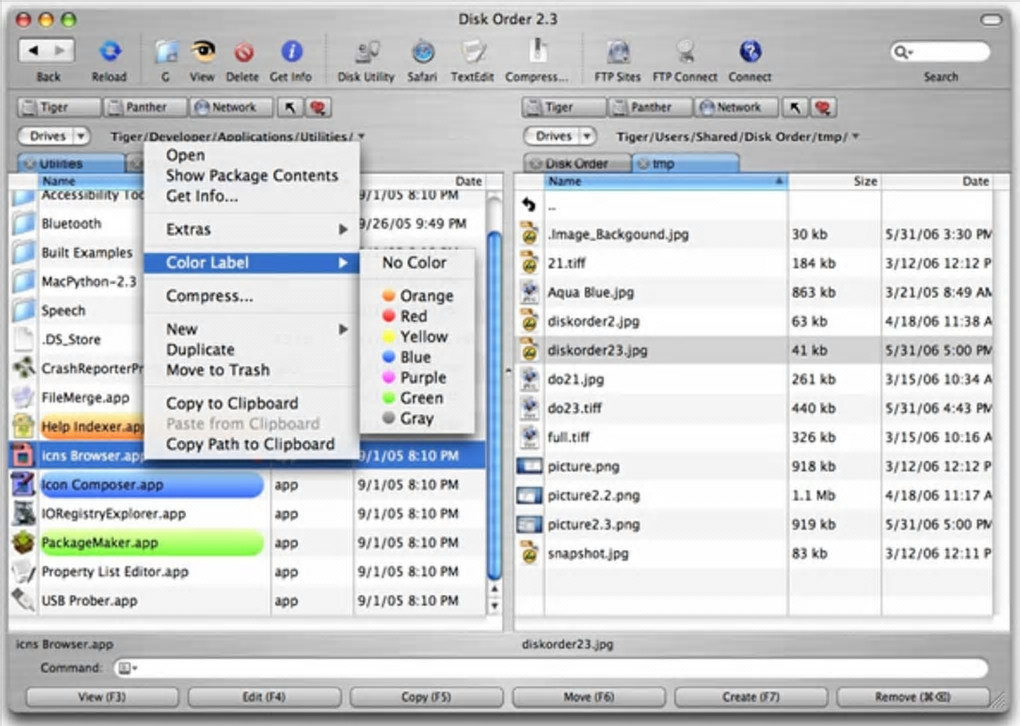Image resolution: width=1020 pixels, height=726 pixels.
Task: Open right pane Drives dropdown
Action: (x=559, y=136)
